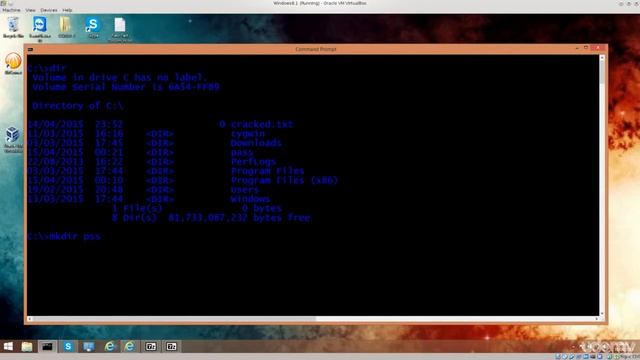Viewport: 640px width, 360px height.
Task: Open the second 7-Zip taskbar window
Action: click(171, 347)
